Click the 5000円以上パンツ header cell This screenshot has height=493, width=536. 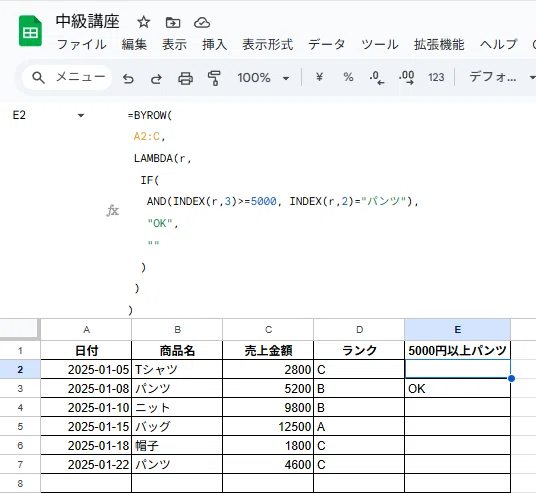457,350
